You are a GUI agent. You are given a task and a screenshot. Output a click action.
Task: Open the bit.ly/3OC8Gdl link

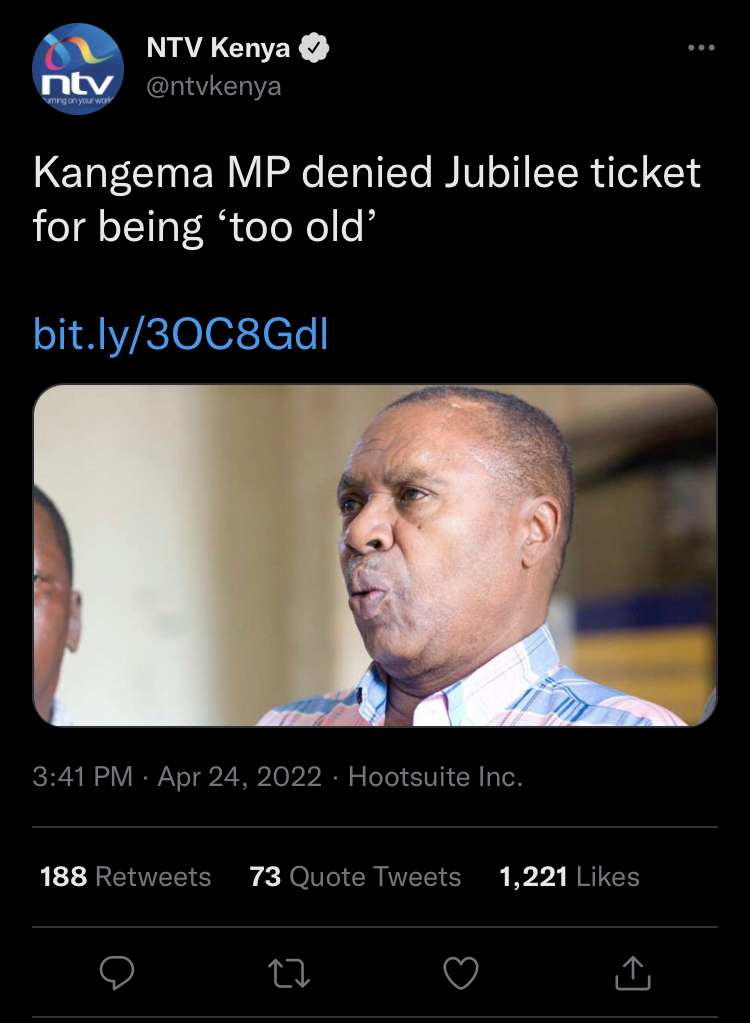click(181, 335)
